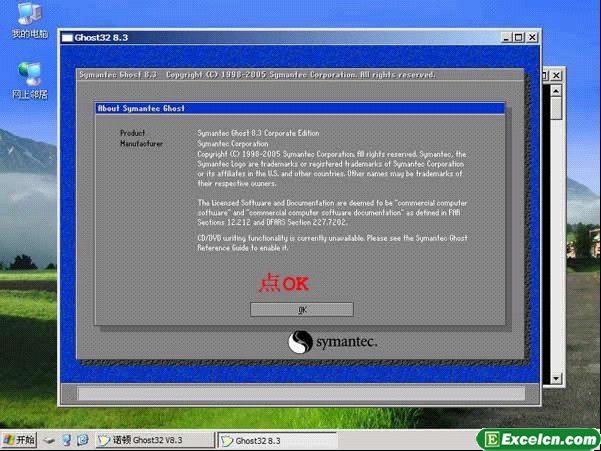Click the Start button on taskbar

[x=19, y=440]
